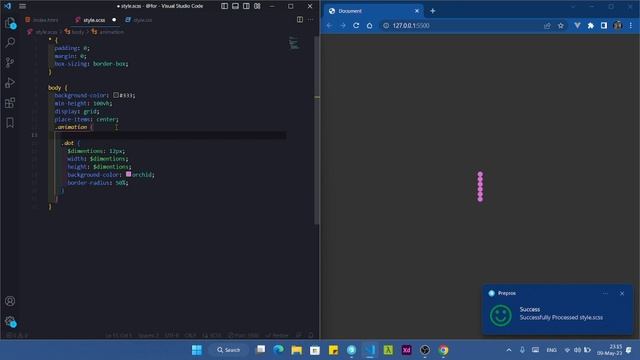This screenshot has height=360, width=640.
Task: Share this page from address bar
Action: click(547, 25)
